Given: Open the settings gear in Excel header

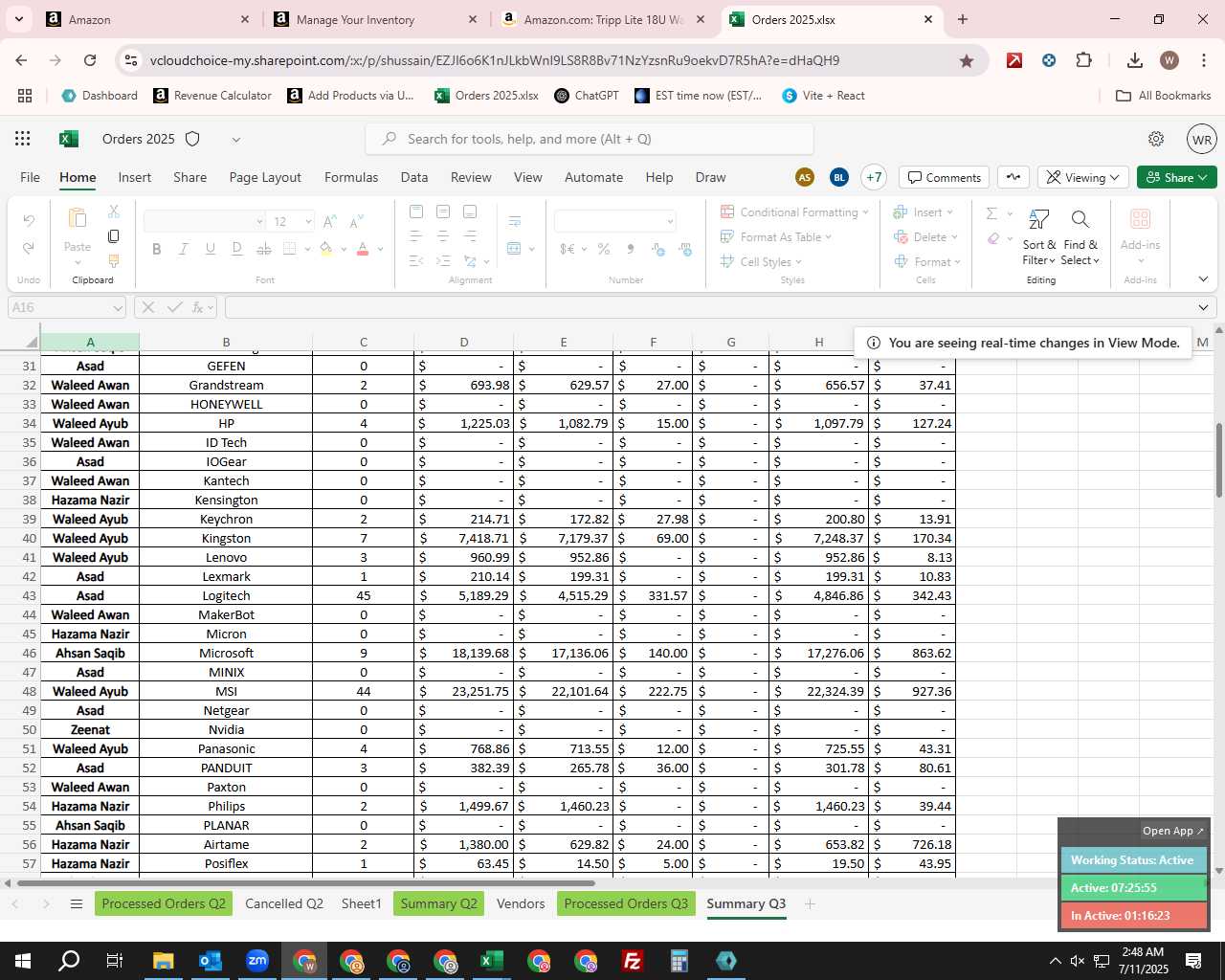Looking at the screenshot, I should pyautogui.click(x=1156, y=139).
